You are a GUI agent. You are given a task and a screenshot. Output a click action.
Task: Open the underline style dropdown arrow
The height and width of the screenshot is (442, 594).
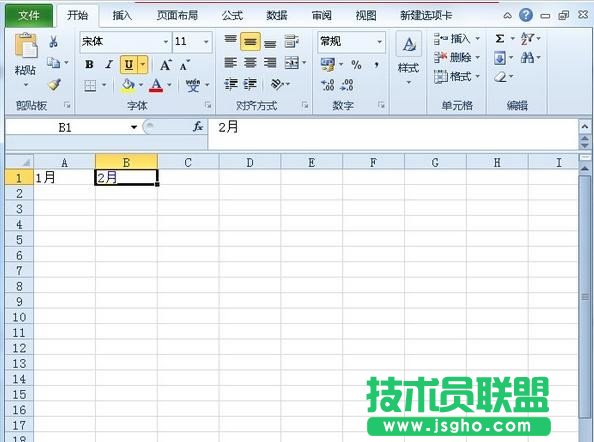click(x=143, y=65)
